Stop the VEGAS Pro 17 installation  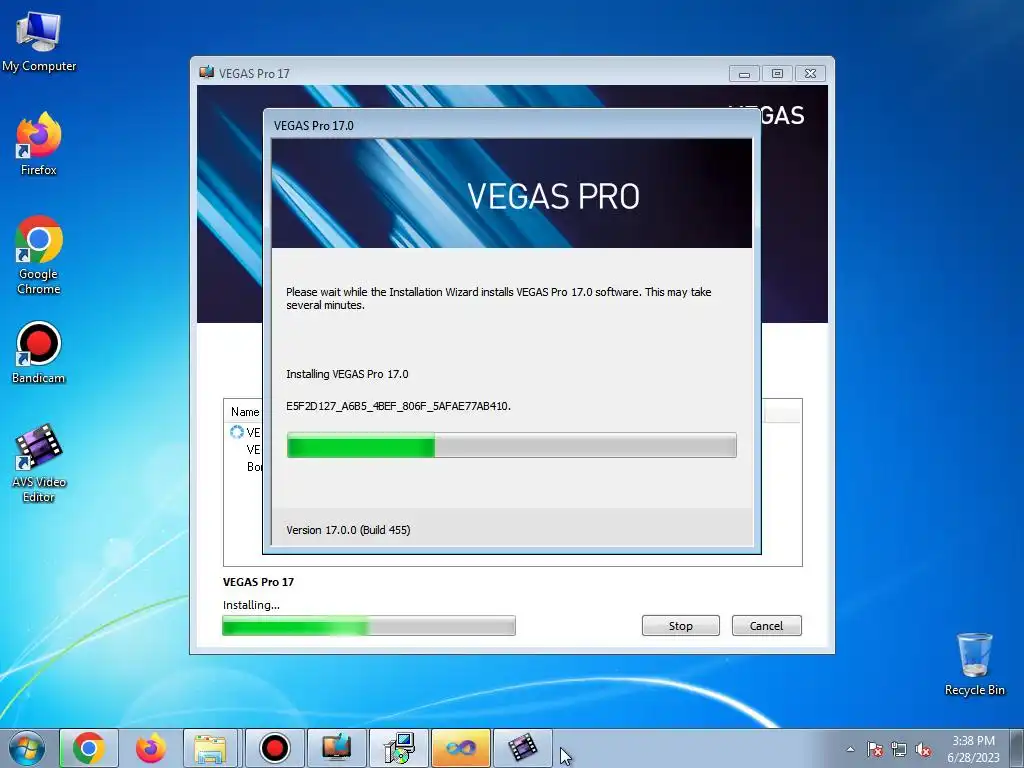[x=680, y=626]
